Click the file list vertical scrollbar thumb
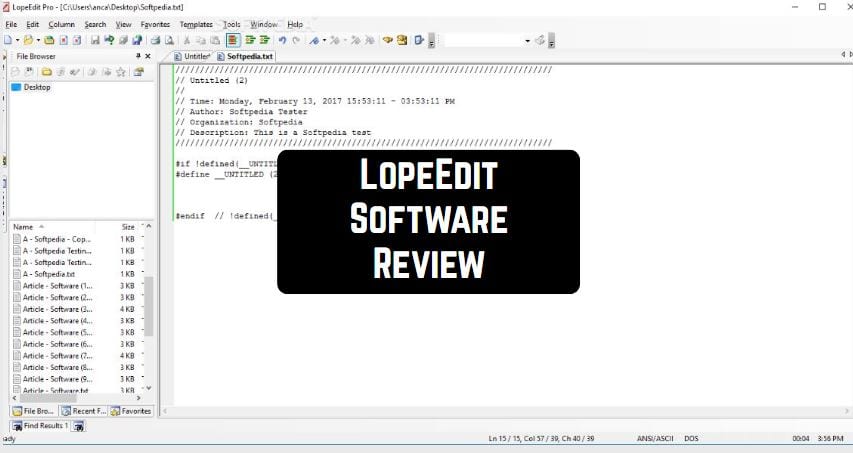 (149, 306)
